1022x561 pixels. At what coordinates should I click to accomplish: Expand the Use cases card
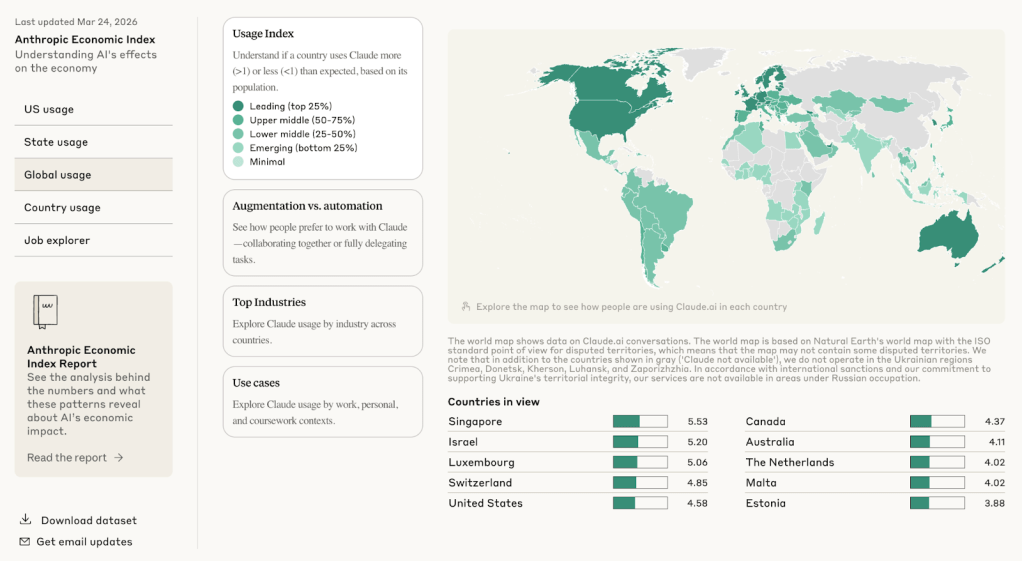[322, 401]
